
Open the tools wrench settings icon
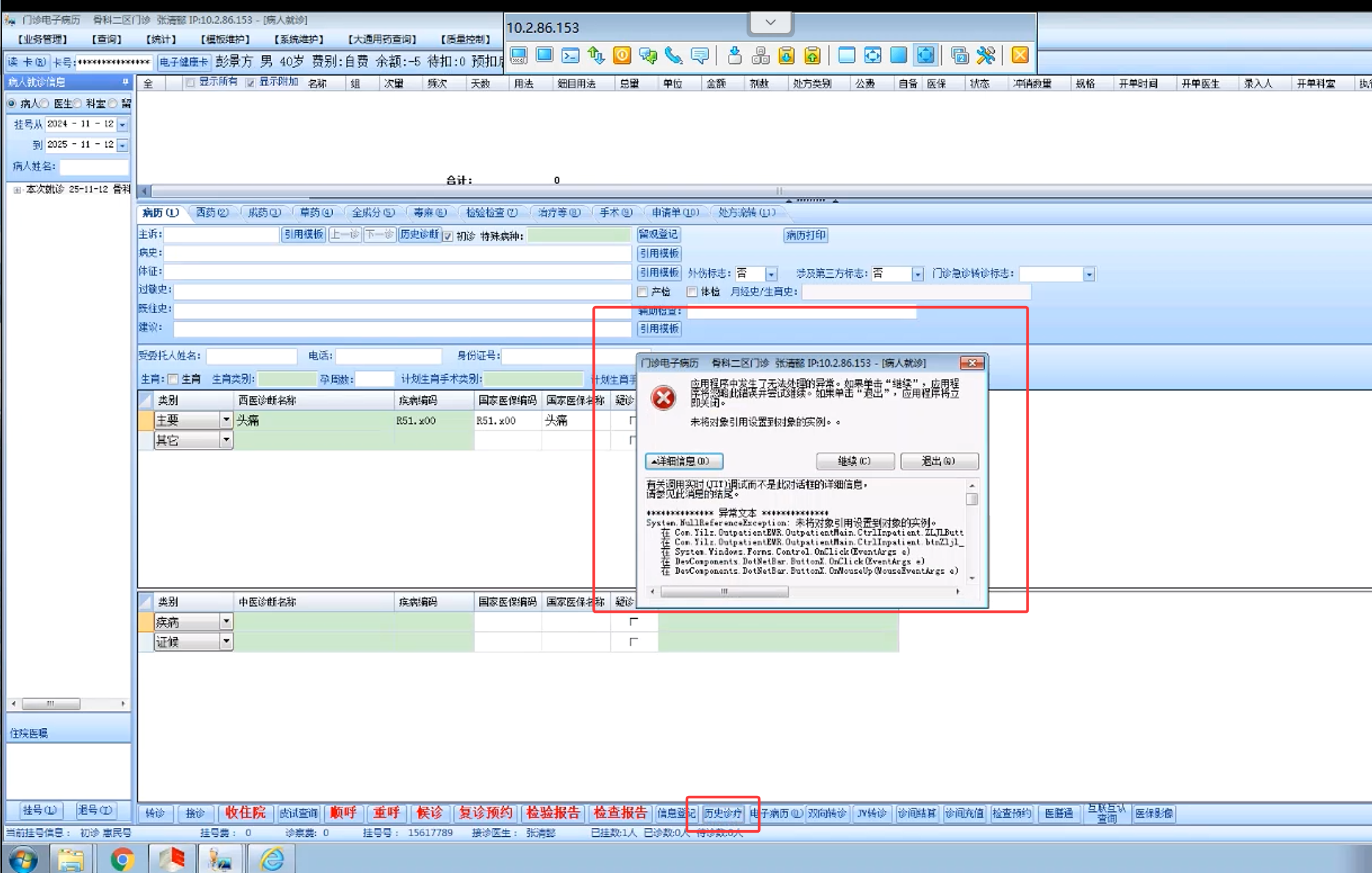coord(986,56)
